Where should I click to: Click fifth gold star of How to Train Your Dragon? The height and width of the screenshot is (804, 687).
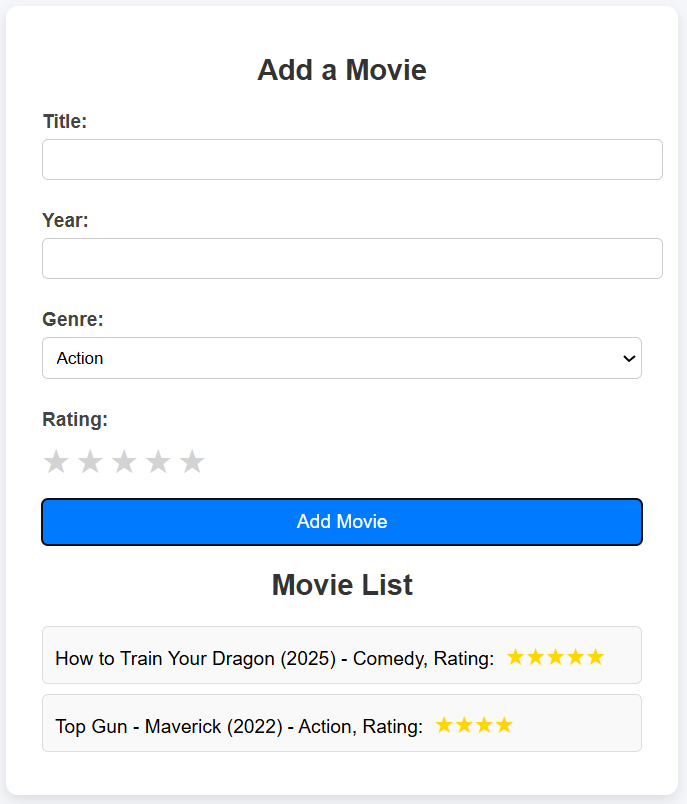point(596,657)
